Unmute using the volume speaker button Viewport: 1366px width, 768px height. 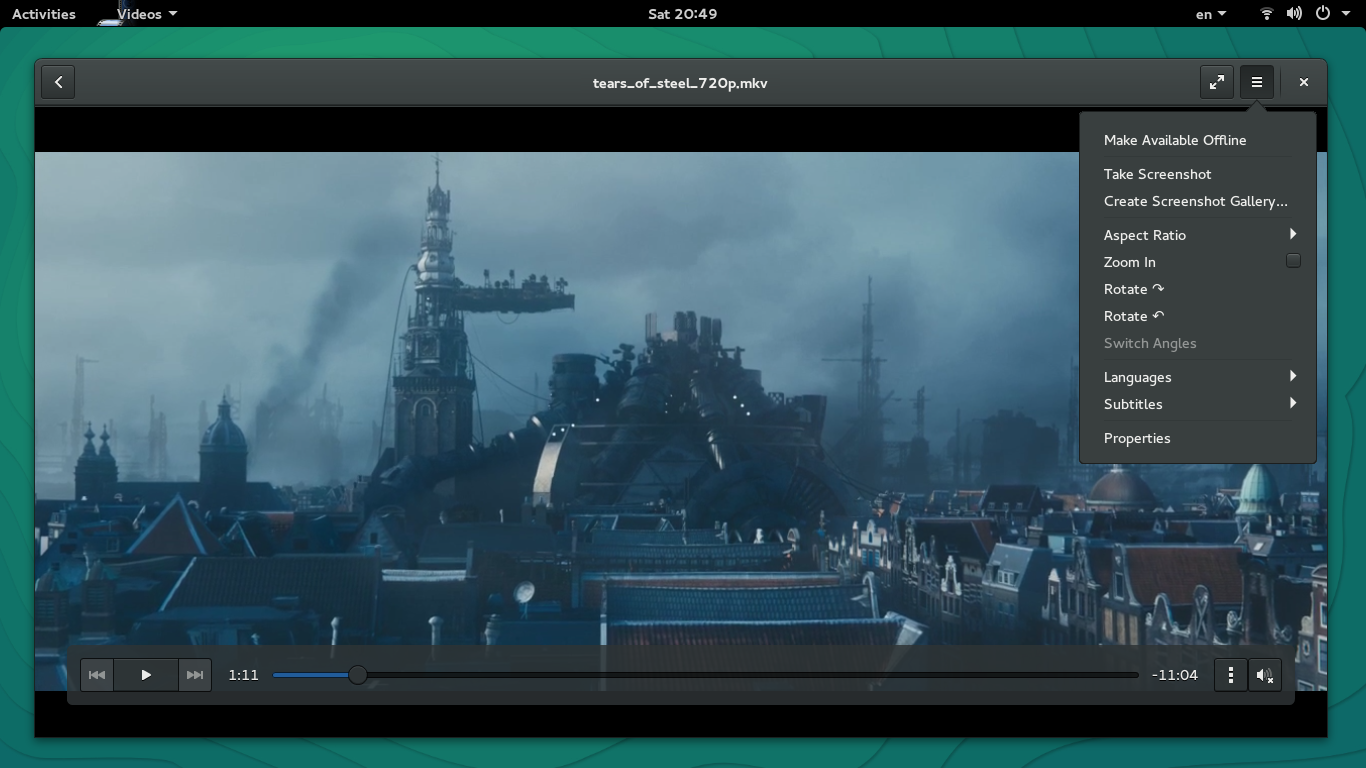click(1265, 675)
